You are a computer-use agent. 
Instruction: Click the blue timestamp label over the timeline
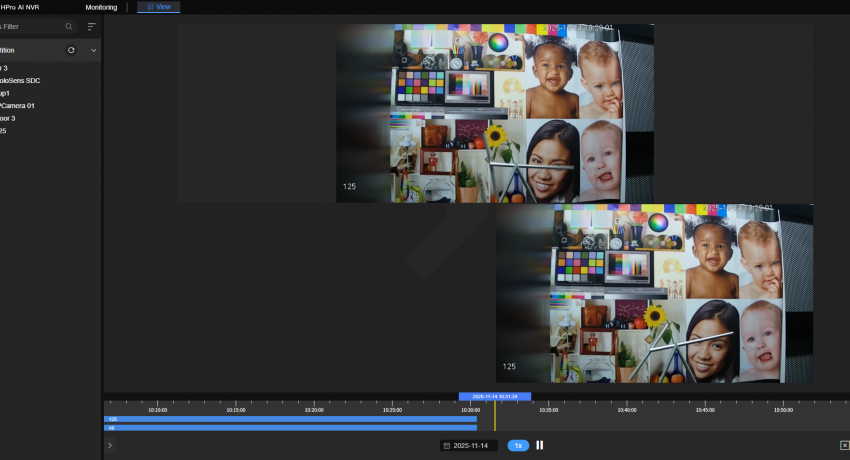pos(494,397)
